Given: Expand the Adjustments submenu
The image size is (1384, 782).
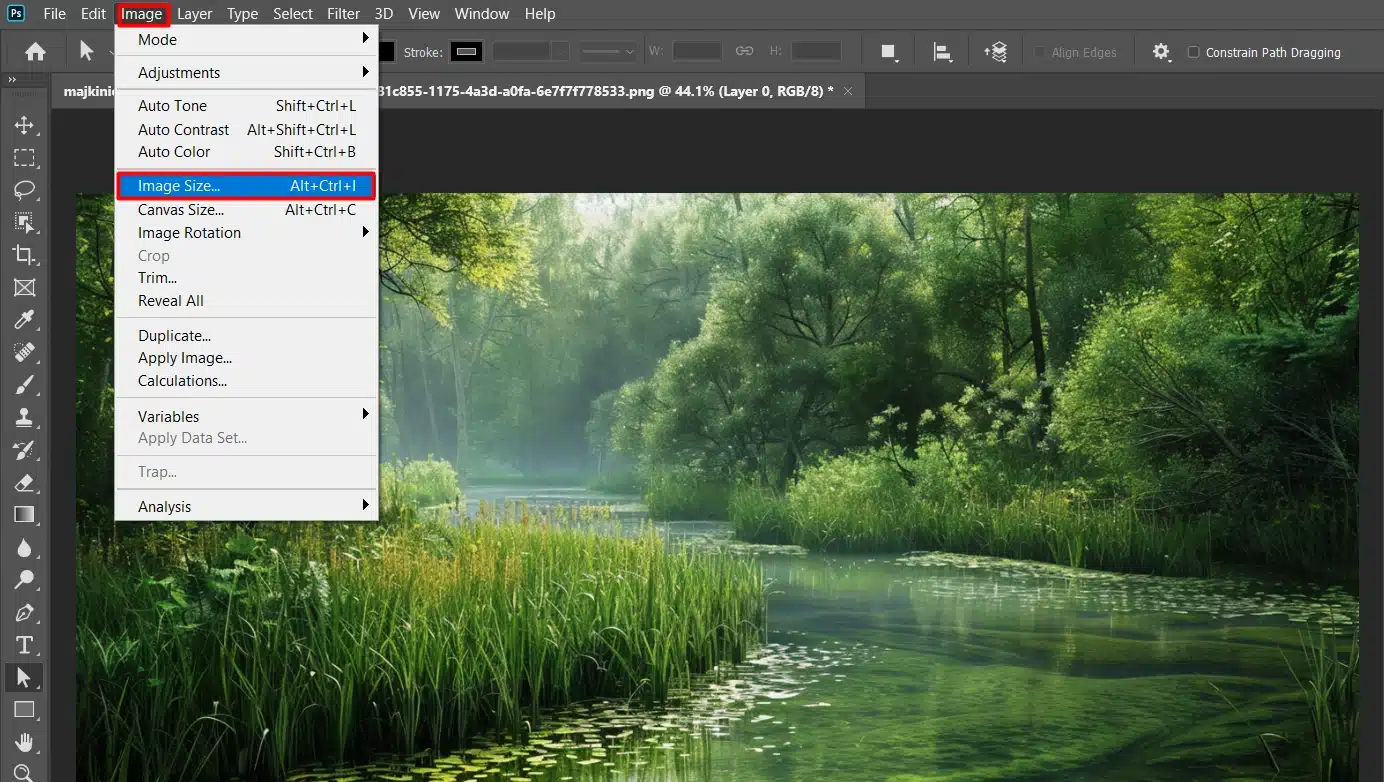Looking at the screenshot, I should point(246,72).
